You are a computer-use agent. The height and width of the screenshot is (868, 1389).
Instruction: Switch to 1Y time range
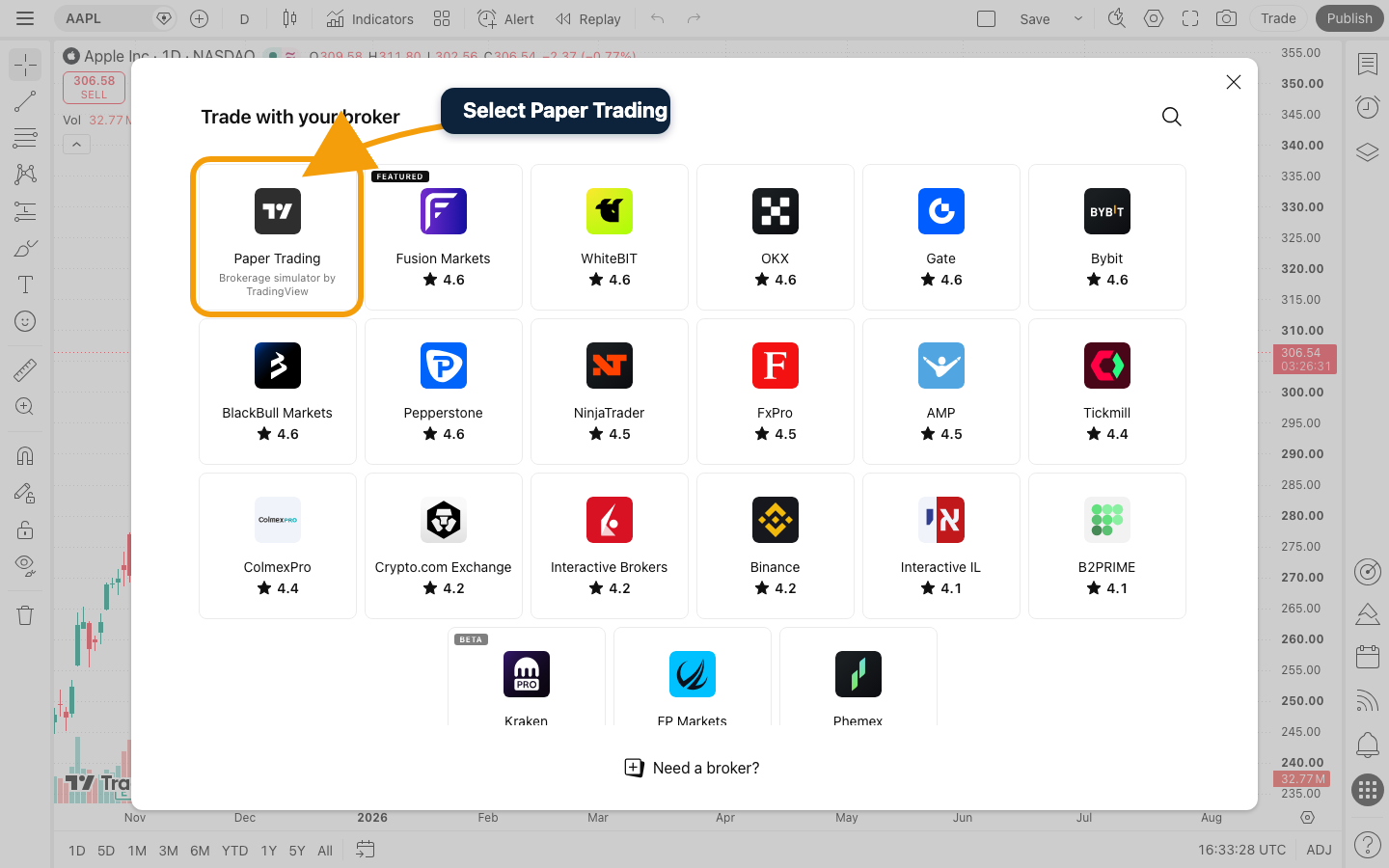pyautogui.click(x=269, y=851)
